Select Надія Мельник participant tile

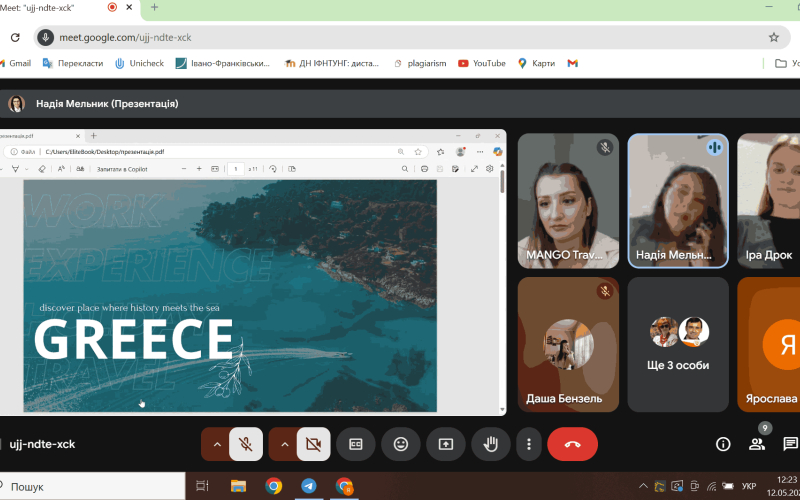(x=678, y=201)
